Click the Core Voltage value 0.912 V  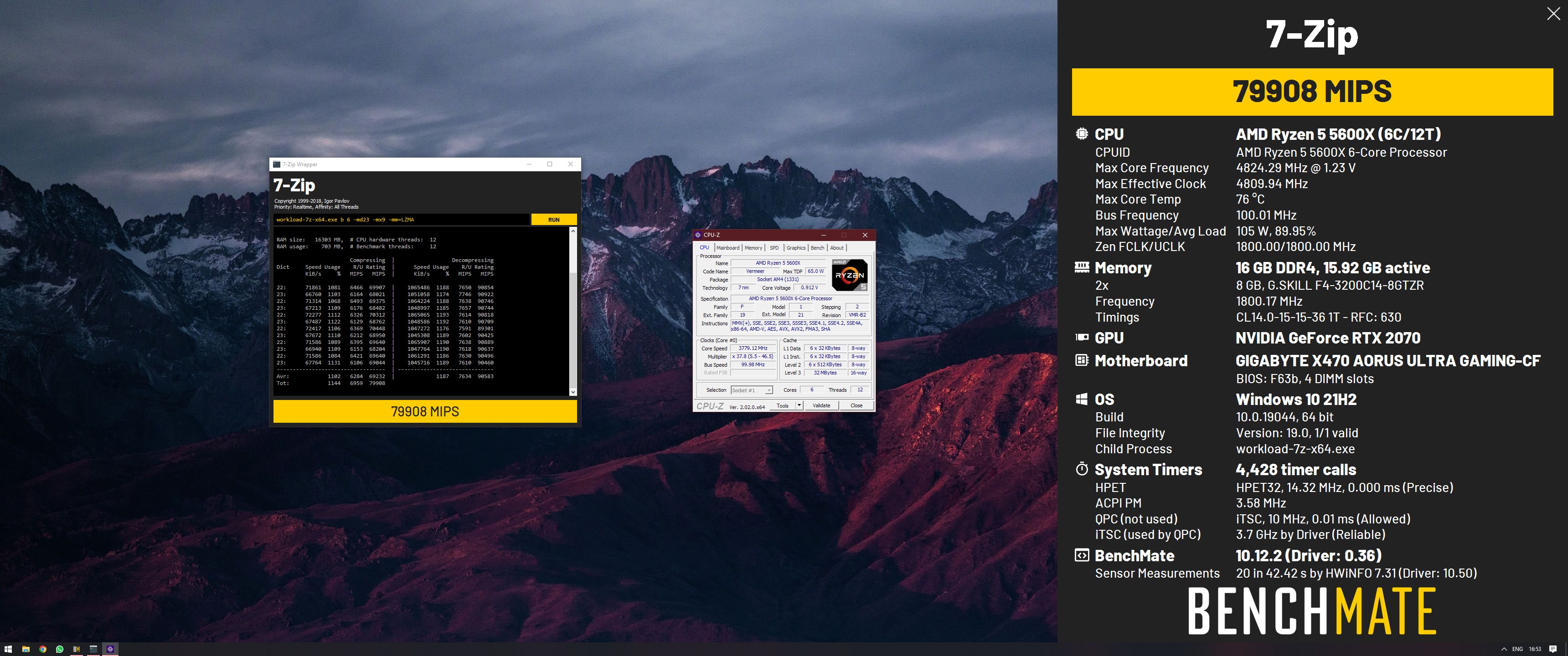pos(810,287)
